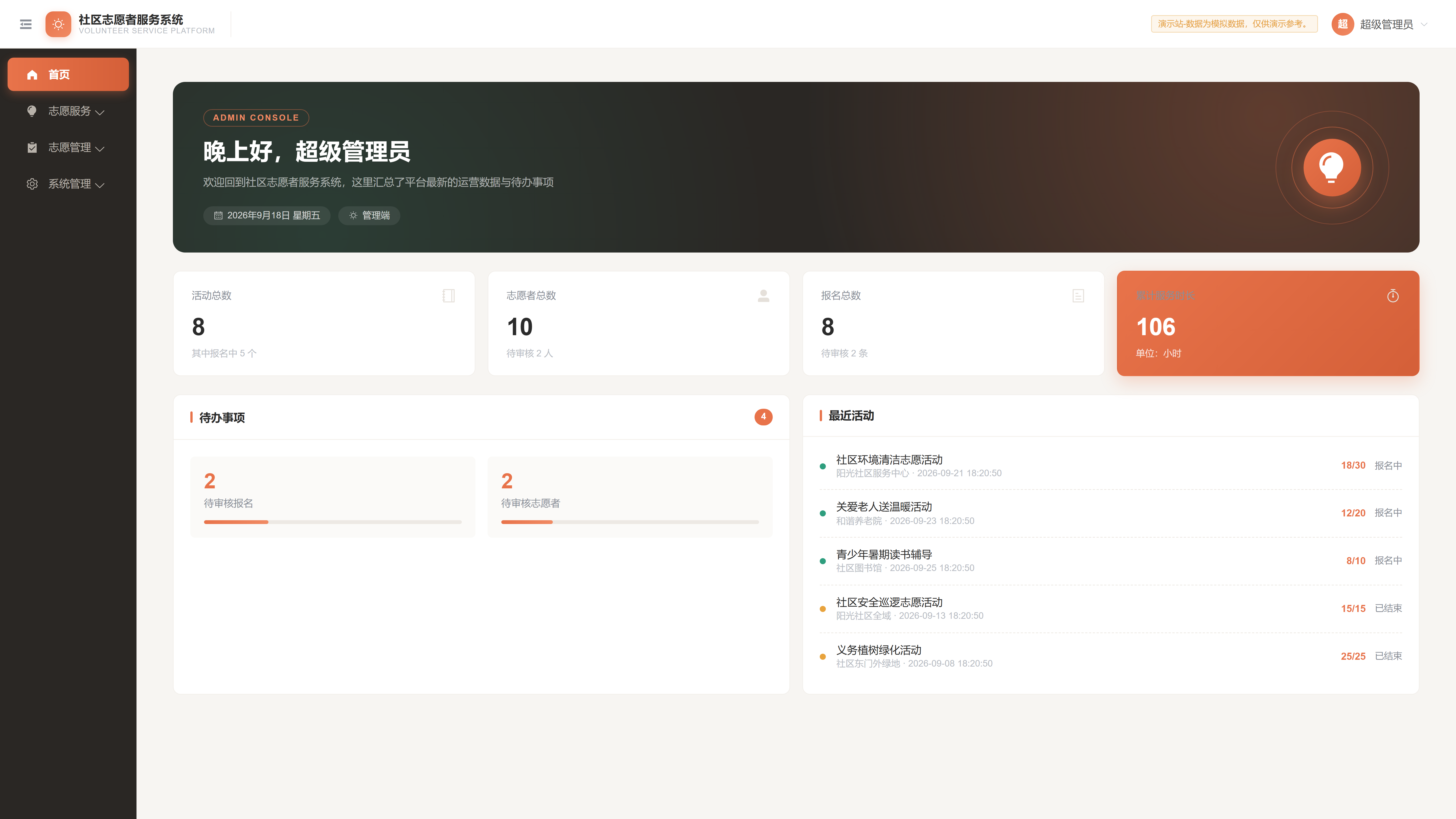Screen dimensions: 1456x819
Task: Click the 志愿者总数 stat card
Action: [x=639, y=323]
